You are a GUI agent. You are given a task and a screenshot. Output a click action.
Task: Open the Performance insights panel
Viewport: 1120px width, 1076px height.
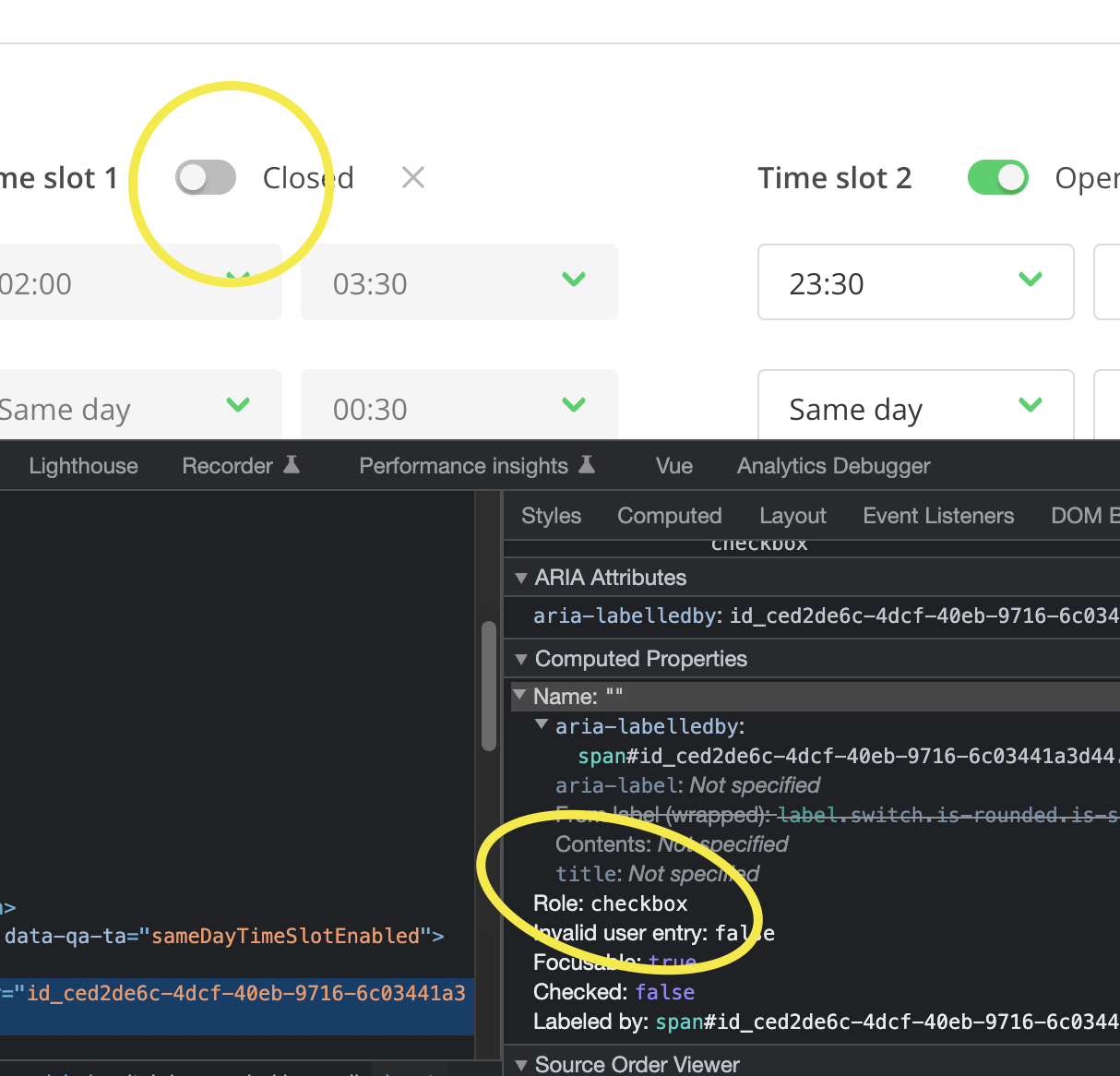(463, 465)
